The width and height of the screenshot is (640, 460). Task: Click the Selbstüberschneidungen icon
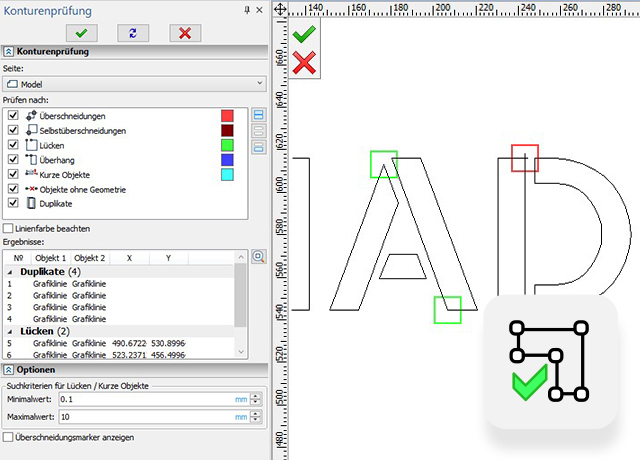click(x=31, y=130)
